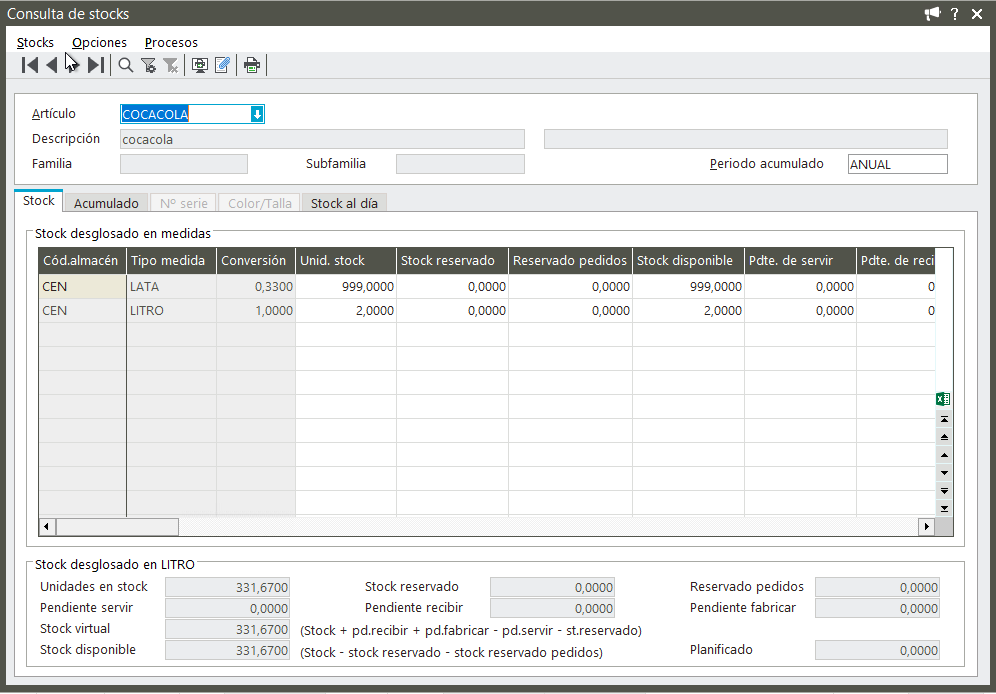Select the LITRO row in stock grid

[x=147, y=311]
